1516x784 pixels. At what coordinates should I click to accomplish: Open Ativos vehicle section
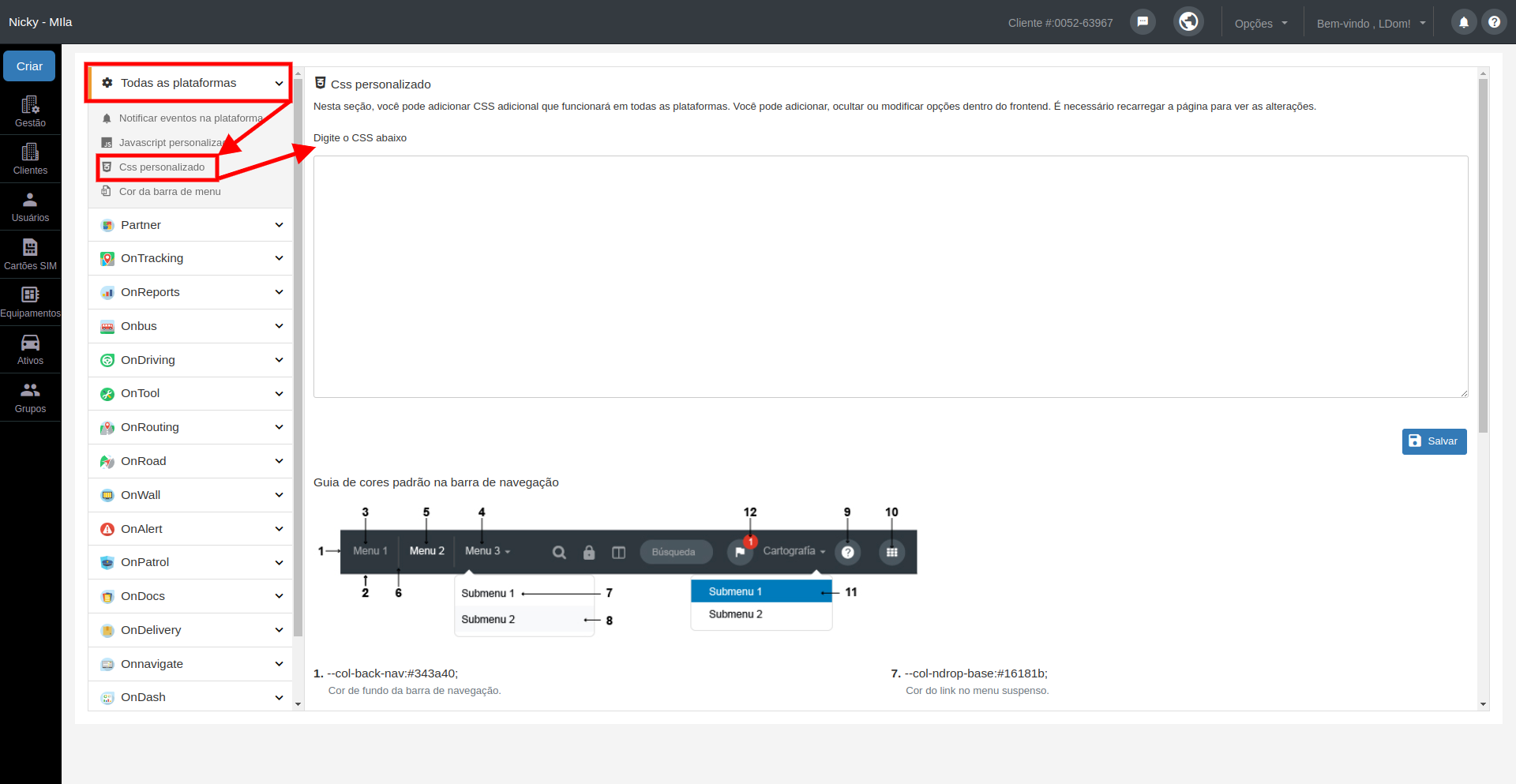(x=30, y=350)
